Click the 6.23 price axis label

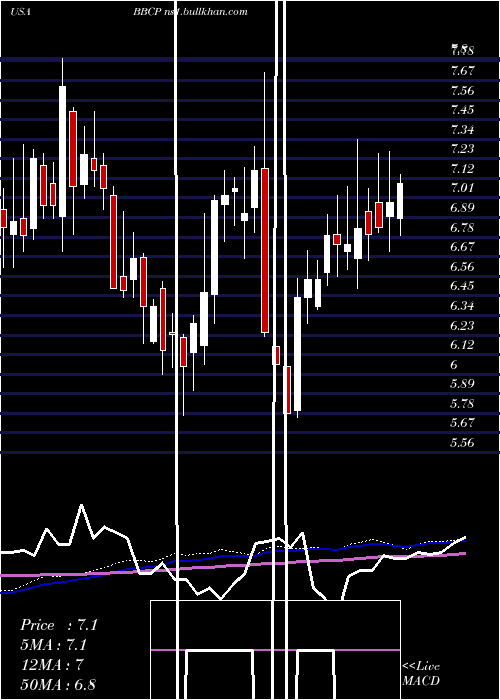point(462,325)
